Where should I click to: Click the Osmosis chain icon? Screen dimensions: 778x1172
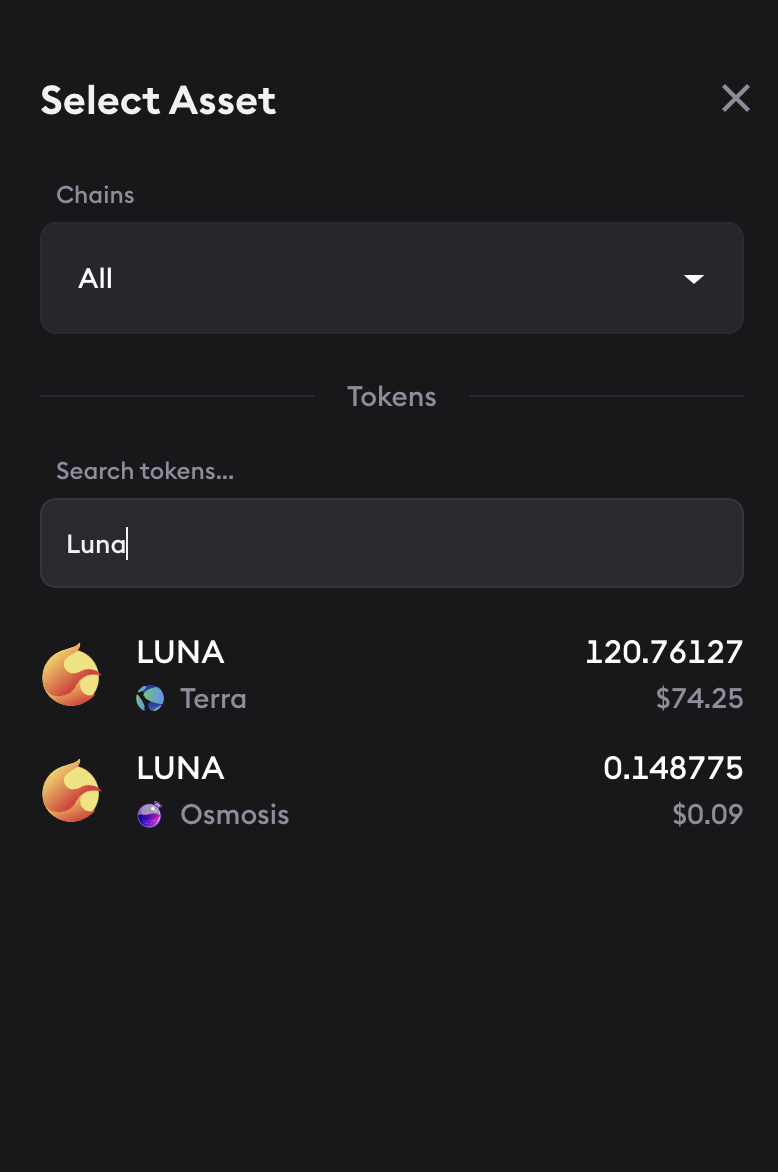(x=150, y=815)
